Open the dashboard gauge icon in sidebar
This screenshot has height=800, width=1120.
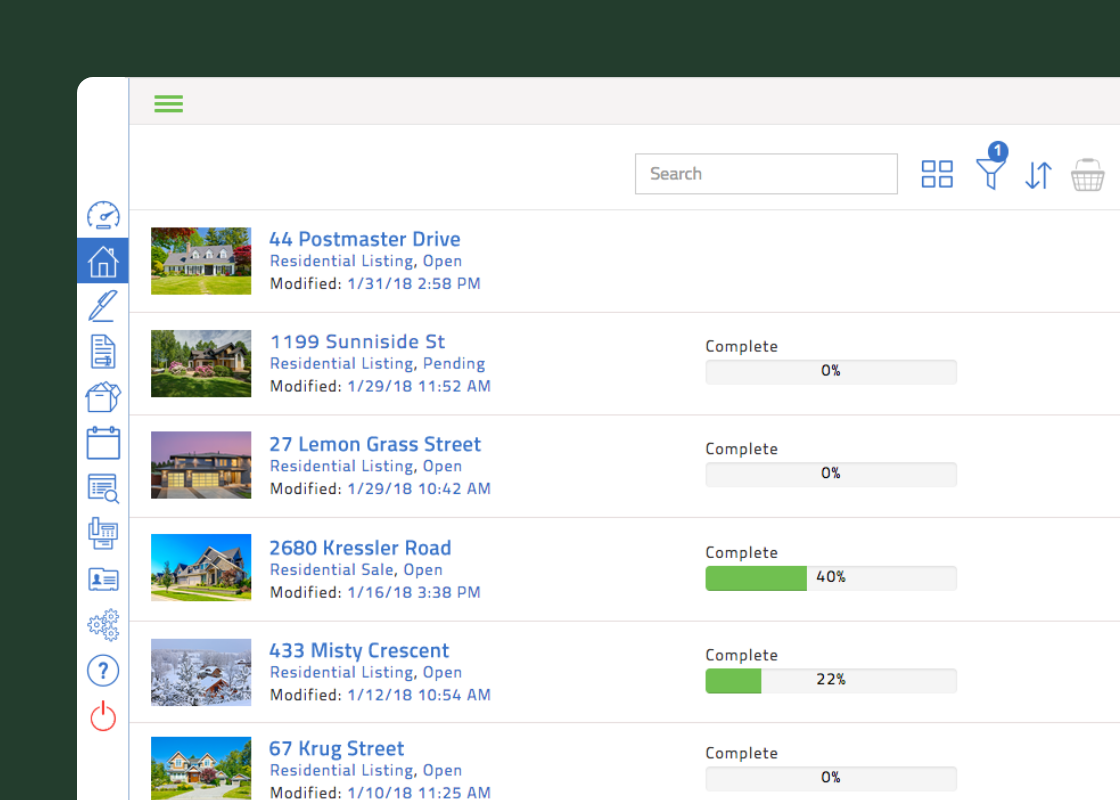[103, 215]
